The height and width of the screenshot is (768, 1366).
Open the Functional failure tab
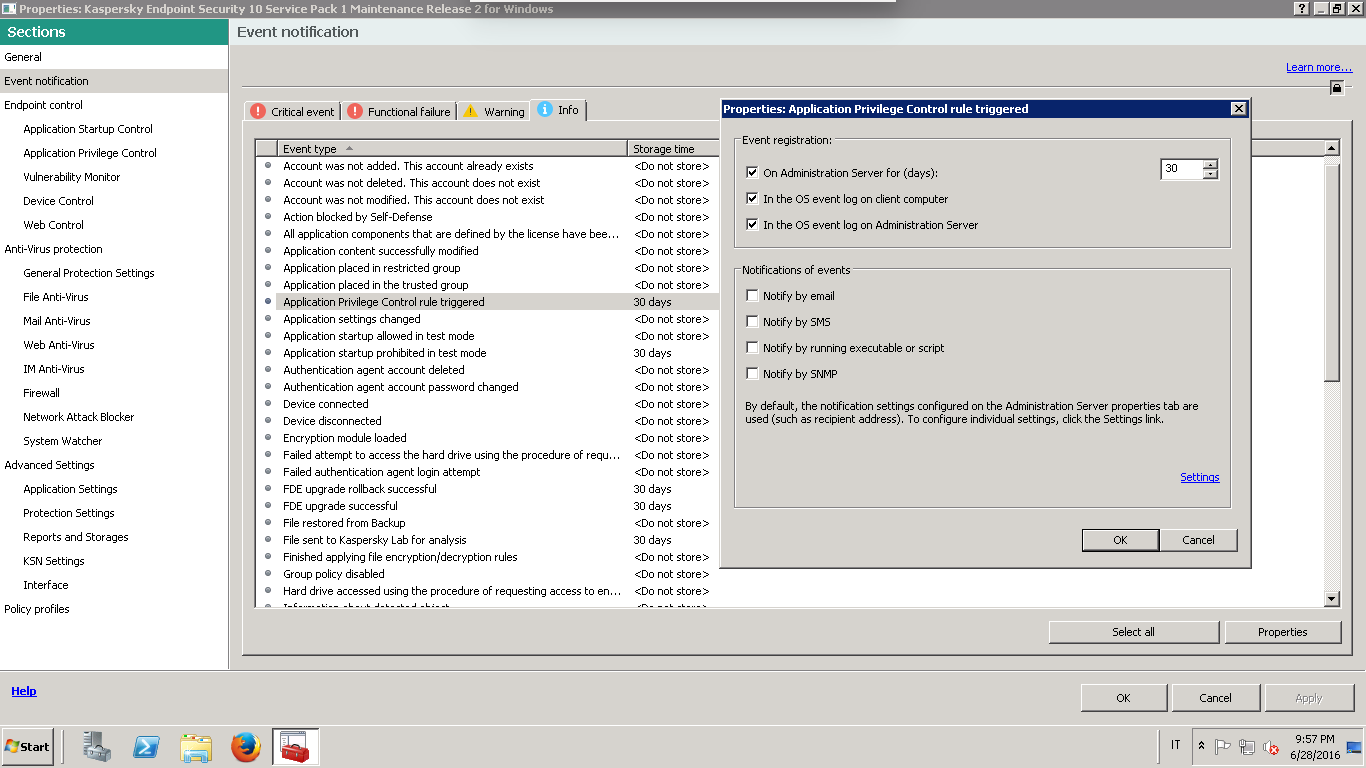399,111
